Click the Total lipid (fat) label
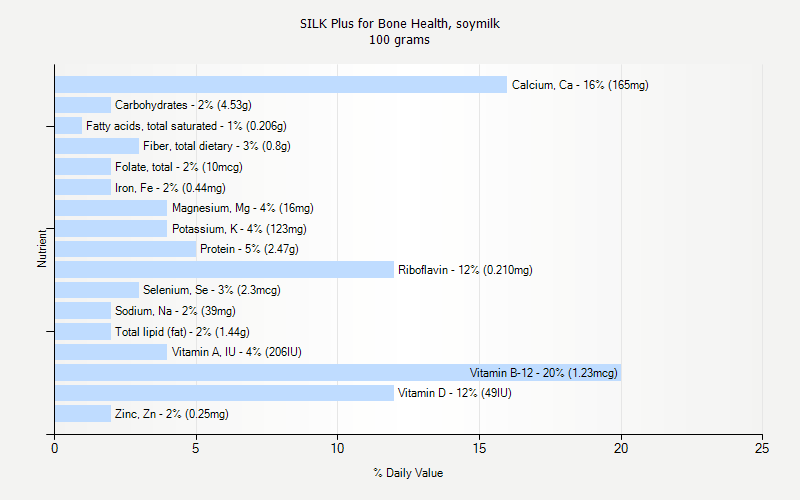This screenshot has width=800, height=500. pyautogui.click(x=182, y=332)
